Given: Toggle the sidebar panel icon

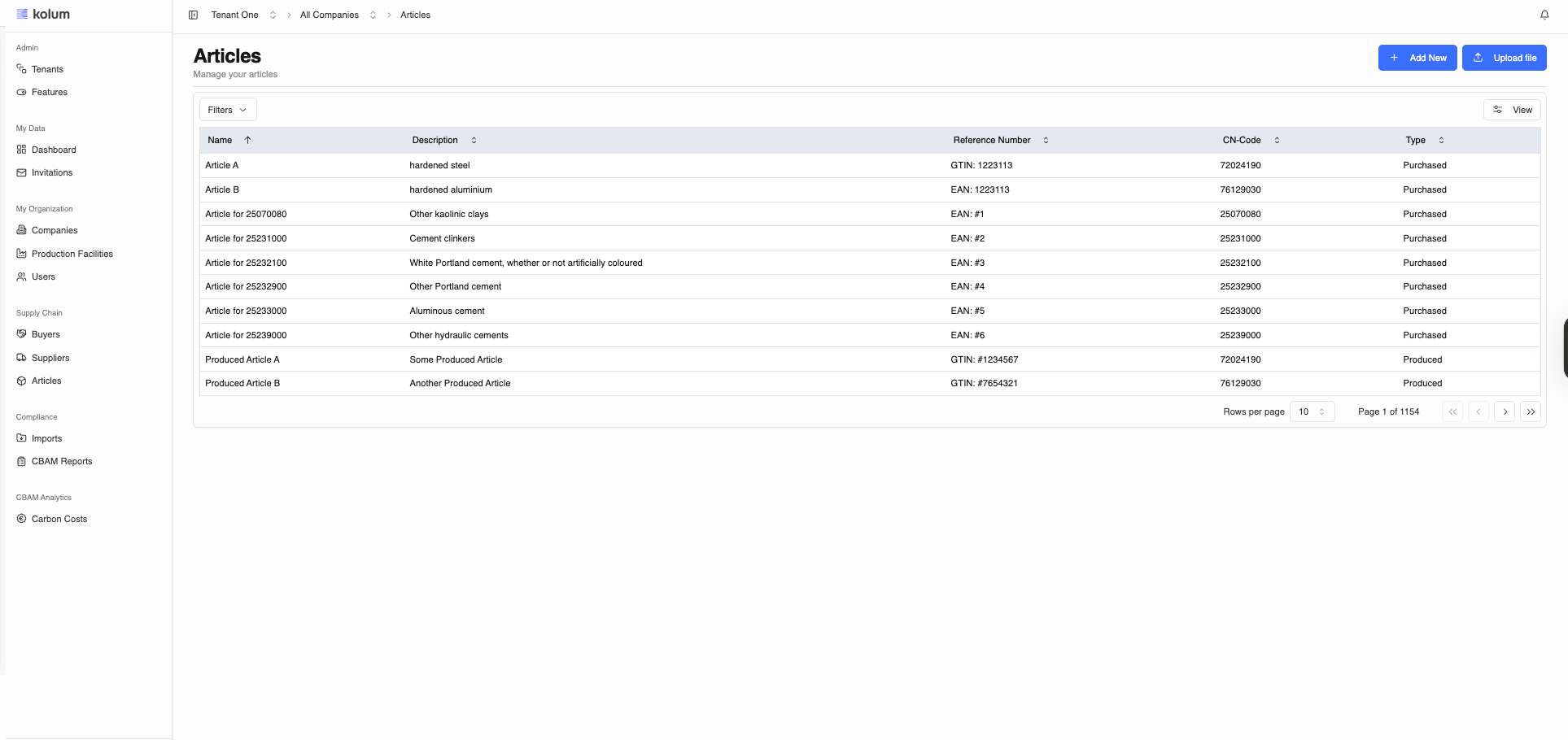Looking at the screenshot, I should click(194, 15).
